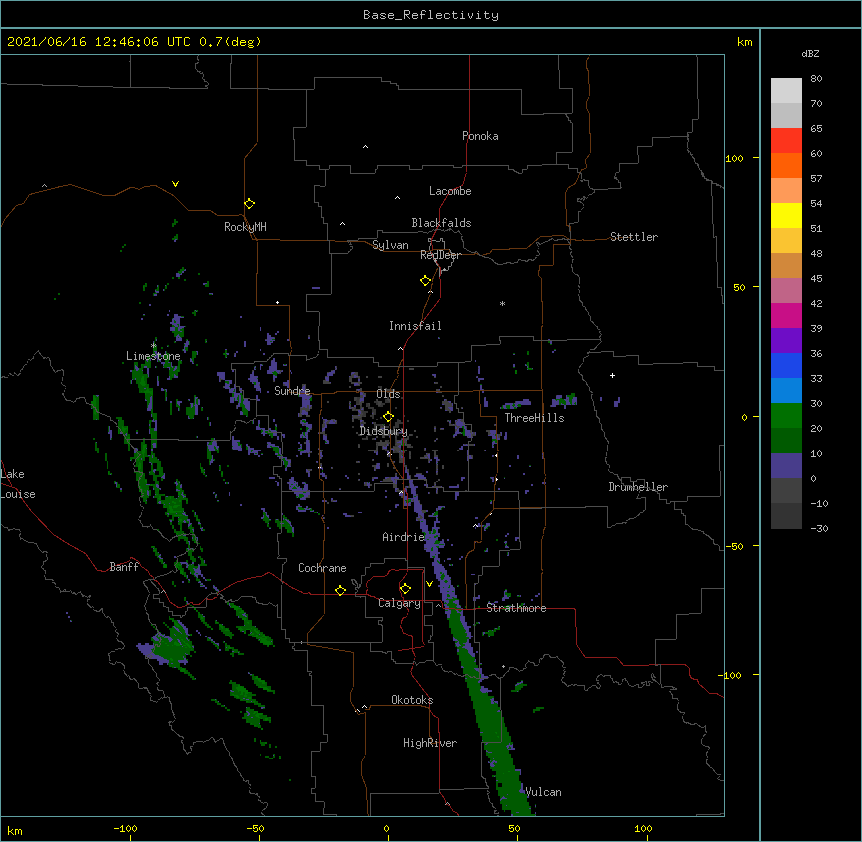Click the 2021/06/16 12:46:06 UTC timestamp
This screenshot has width=862, height=842.
(99, 42)
